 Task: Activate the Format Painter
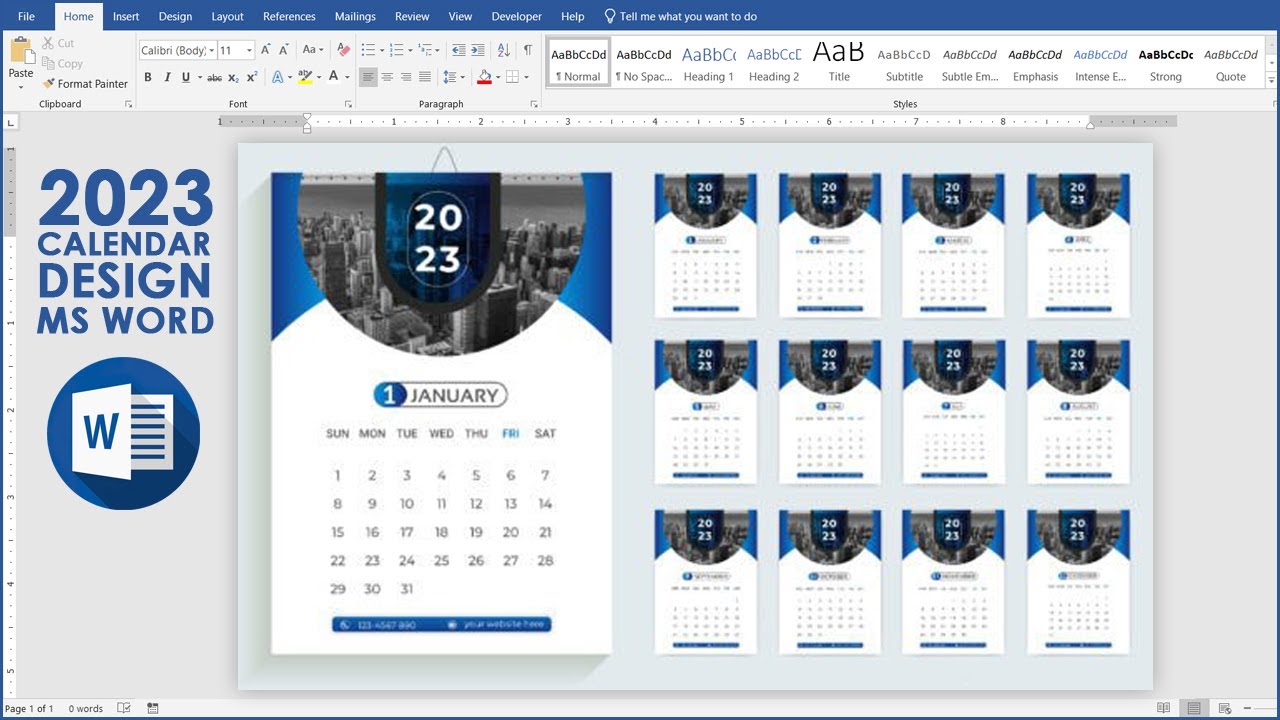pyautogui.click(x=85, y=84)
